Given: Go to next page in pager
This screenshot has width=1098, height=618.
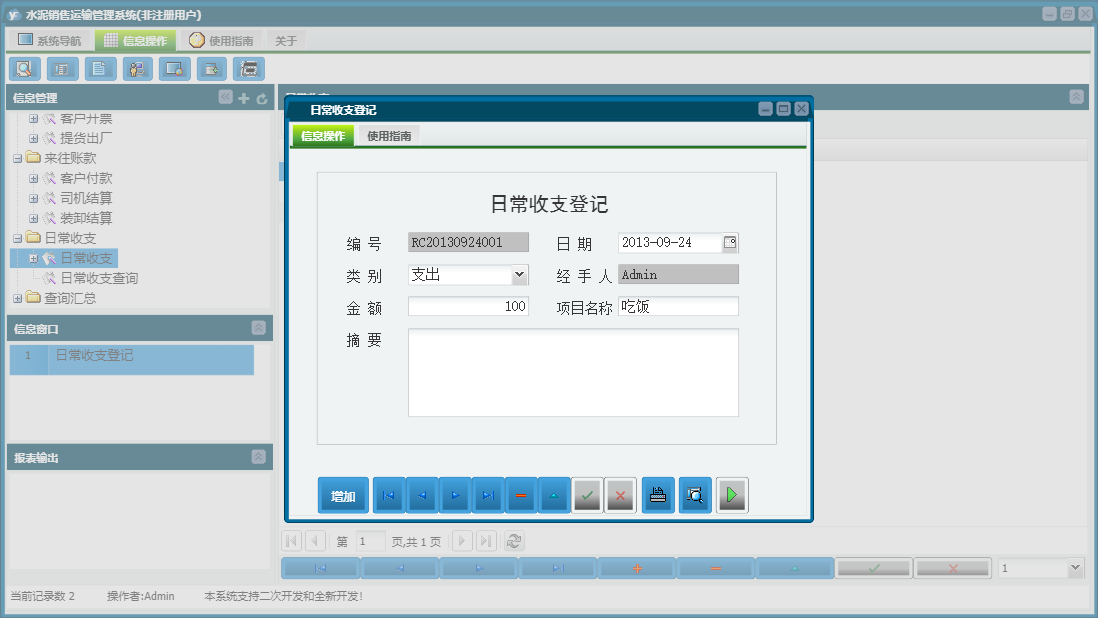Looking at the screenshot, I should [x=462, y=541].
